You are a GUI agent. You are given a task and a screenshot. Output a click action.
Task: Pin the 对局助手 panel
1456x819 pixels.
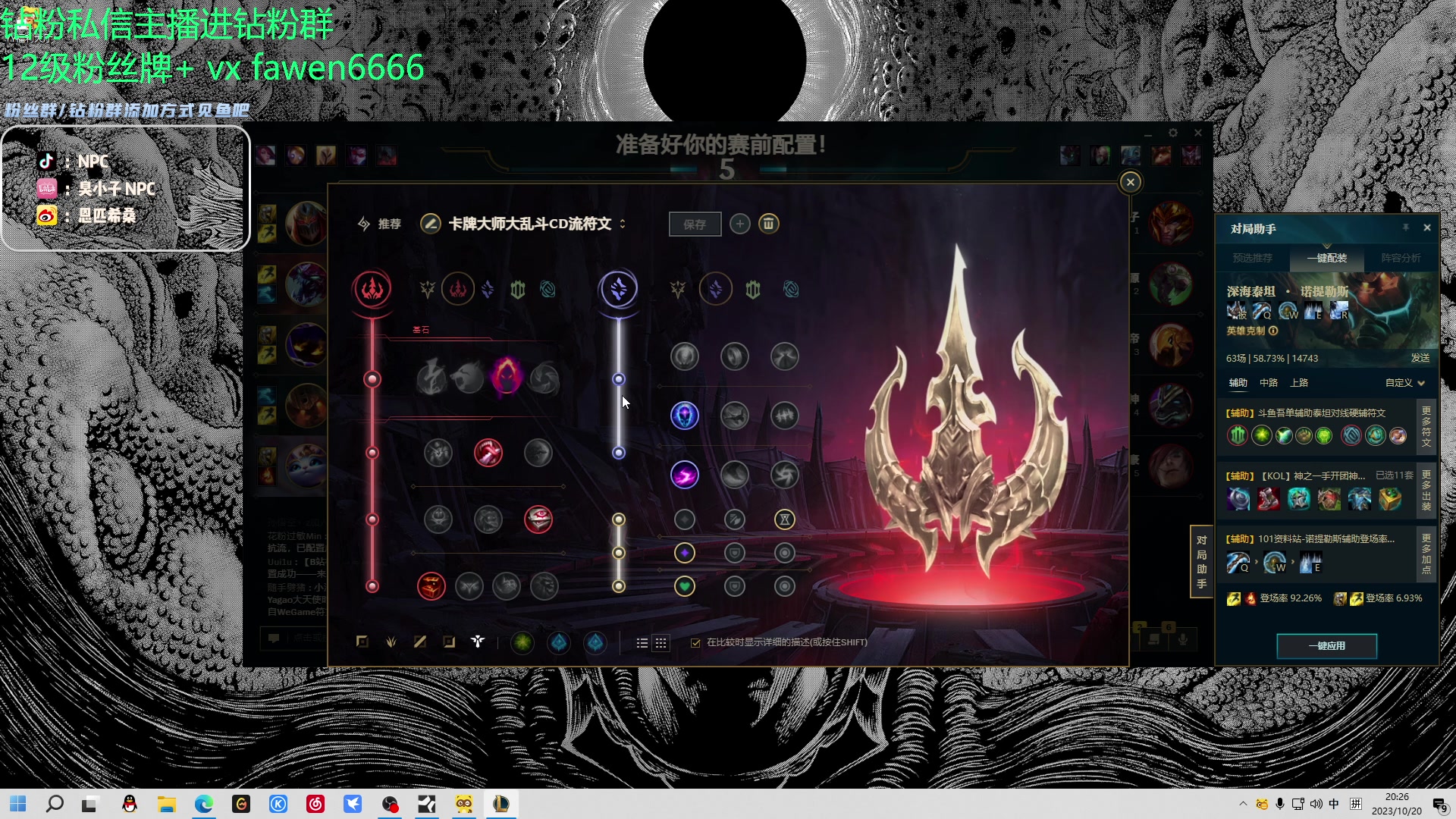pos(1405,227)
